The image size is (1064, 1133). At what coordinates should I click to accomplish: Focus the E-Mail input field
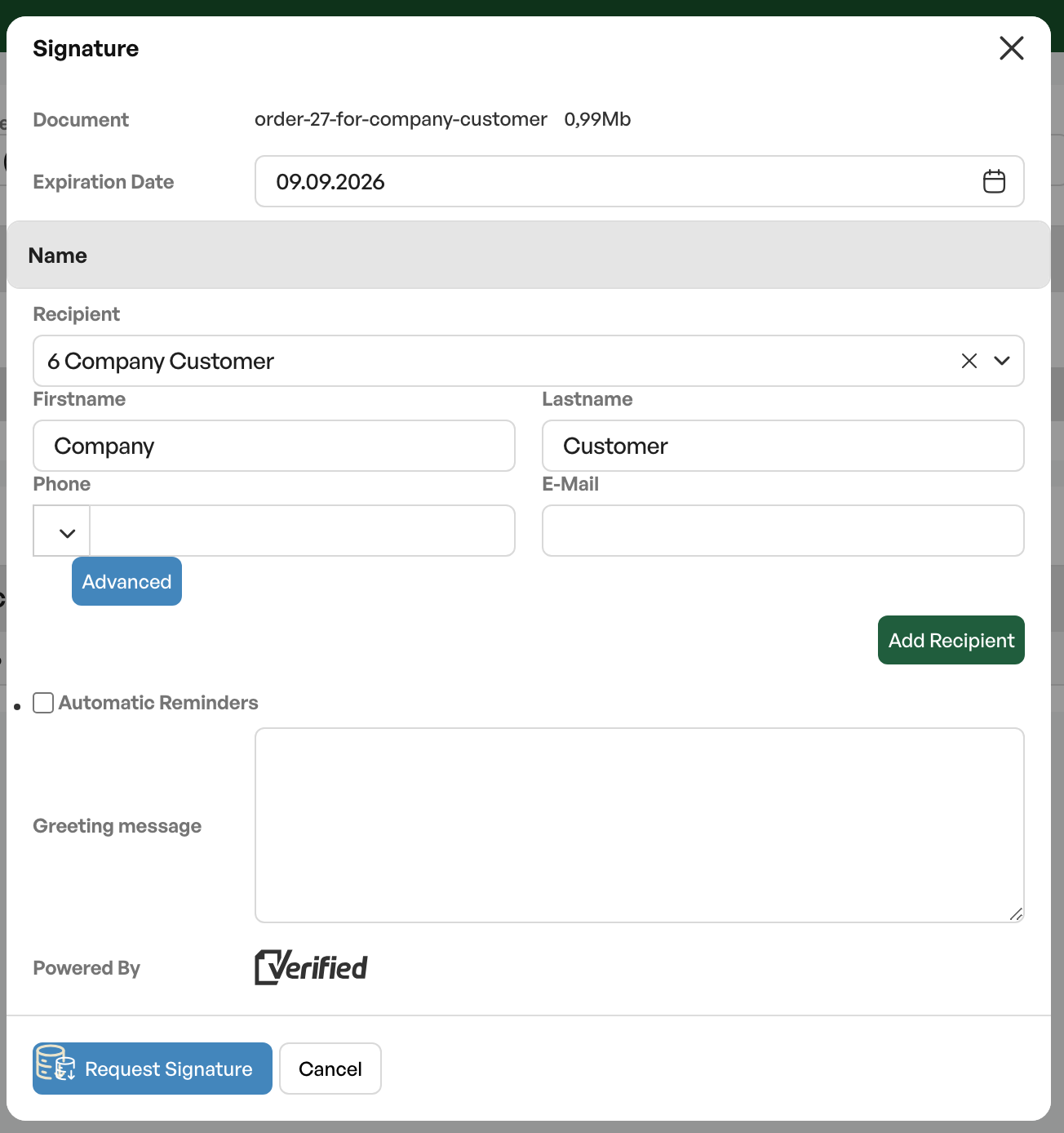[x=783, y=531]
